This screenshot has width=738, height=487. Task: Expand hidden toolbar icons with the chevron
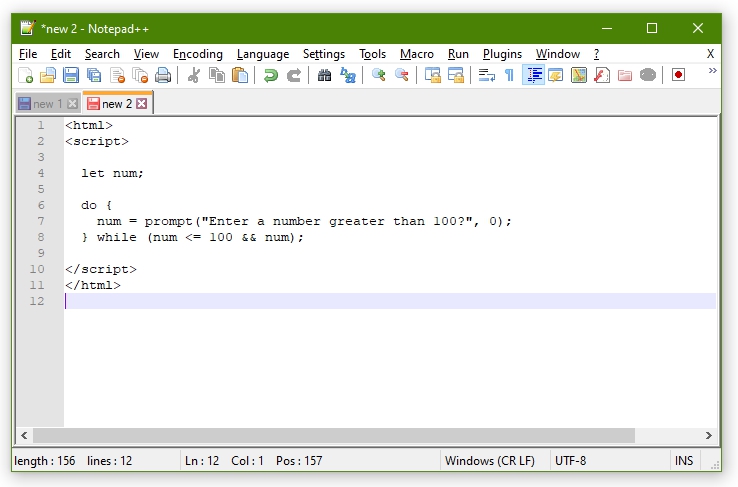tap(712, 71)
